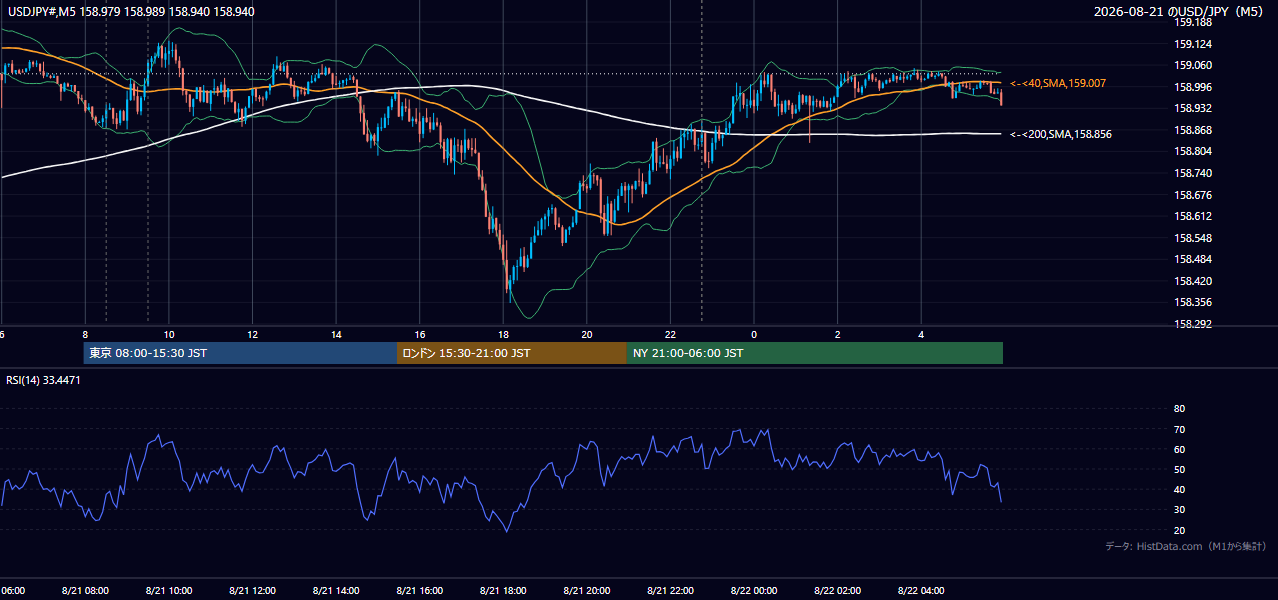
Task: Click hour label 14 under price chart
Action: [x=336, y=335]
